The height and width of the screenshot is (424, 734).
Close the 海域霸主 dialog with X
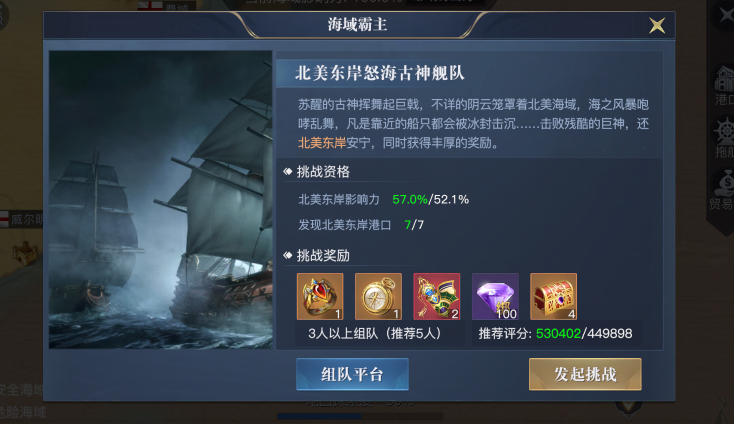[657, 25]
